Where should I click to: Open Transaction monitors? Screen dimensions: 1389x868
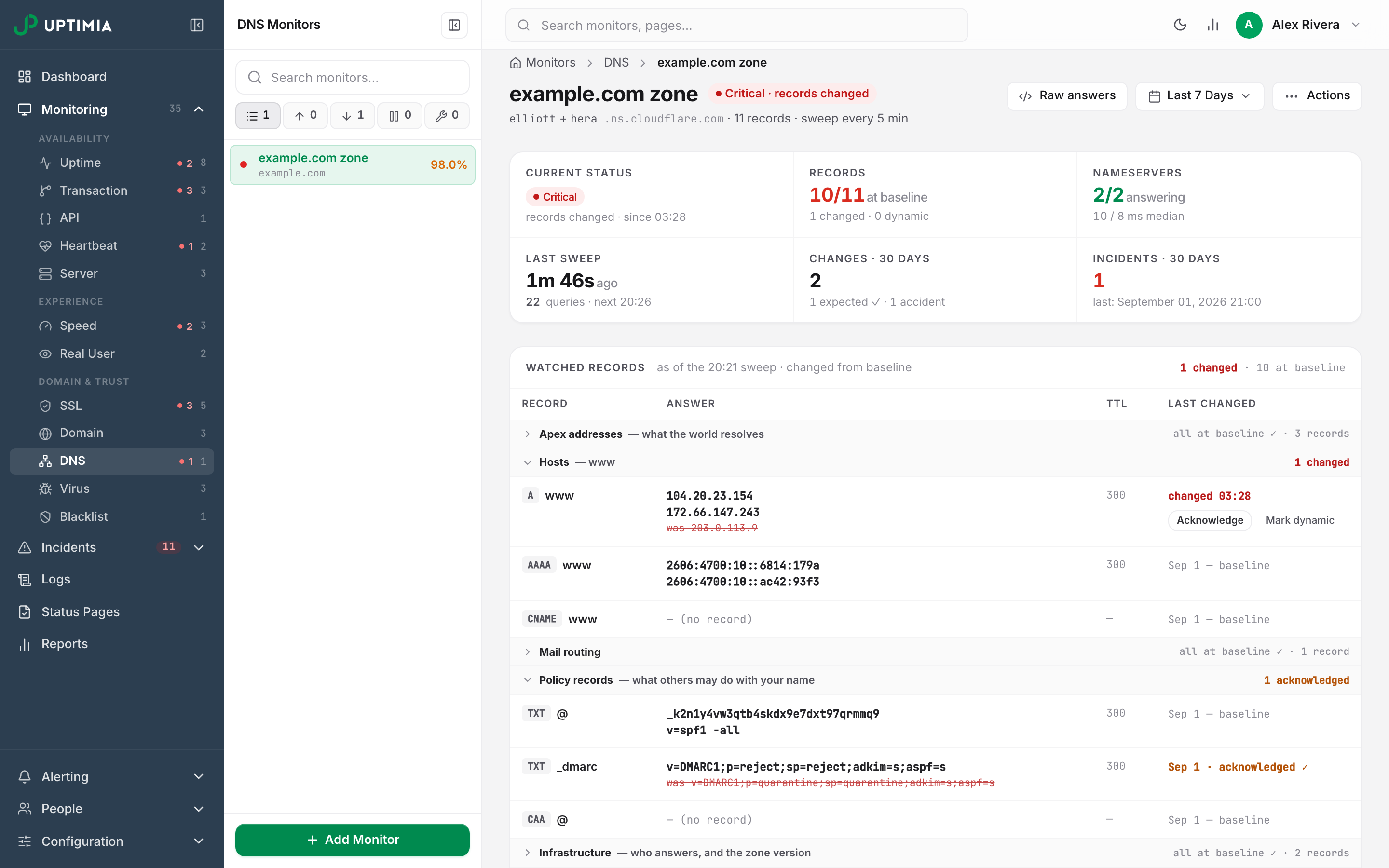pyautogui.click(x=112, y=190)
